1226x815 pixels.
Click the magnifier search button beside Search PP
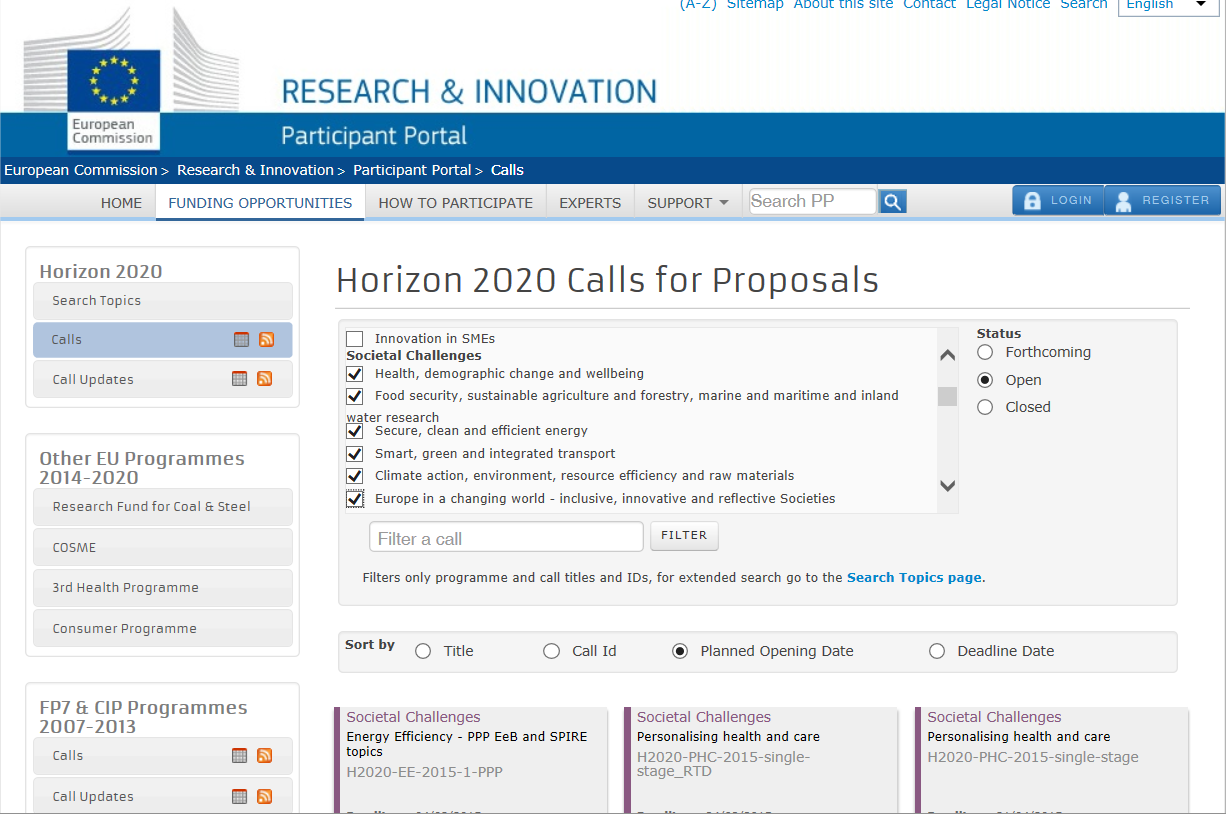coord(893,202)
